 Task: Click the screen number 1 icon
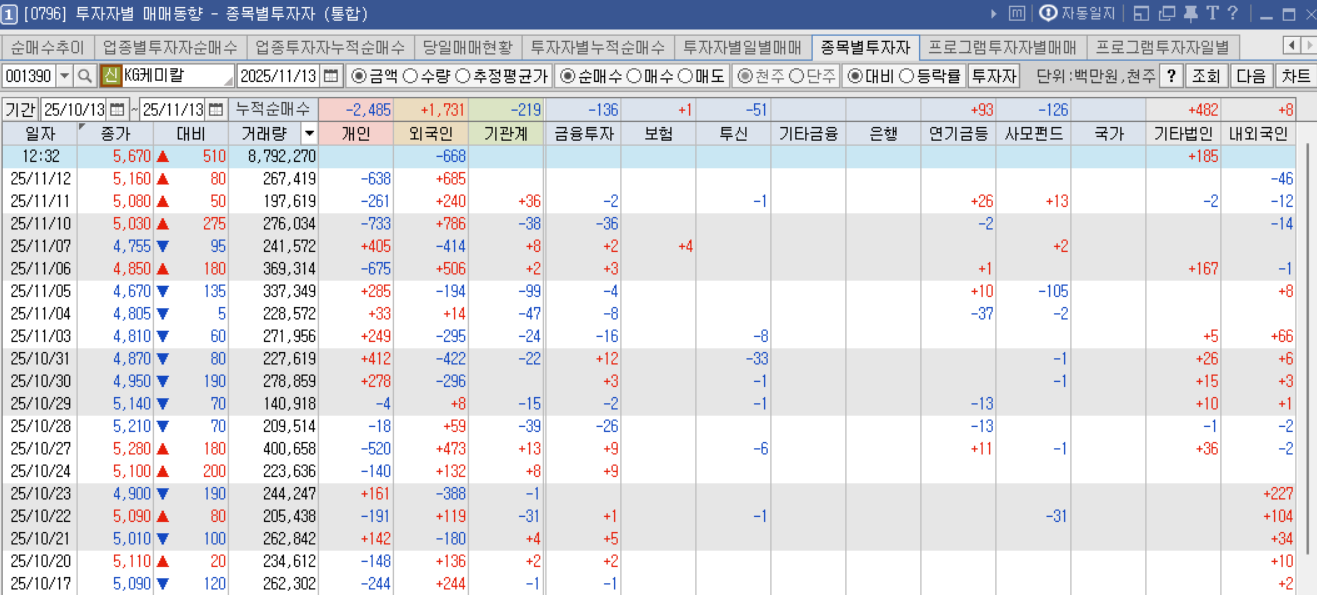(x=9, y=14)
